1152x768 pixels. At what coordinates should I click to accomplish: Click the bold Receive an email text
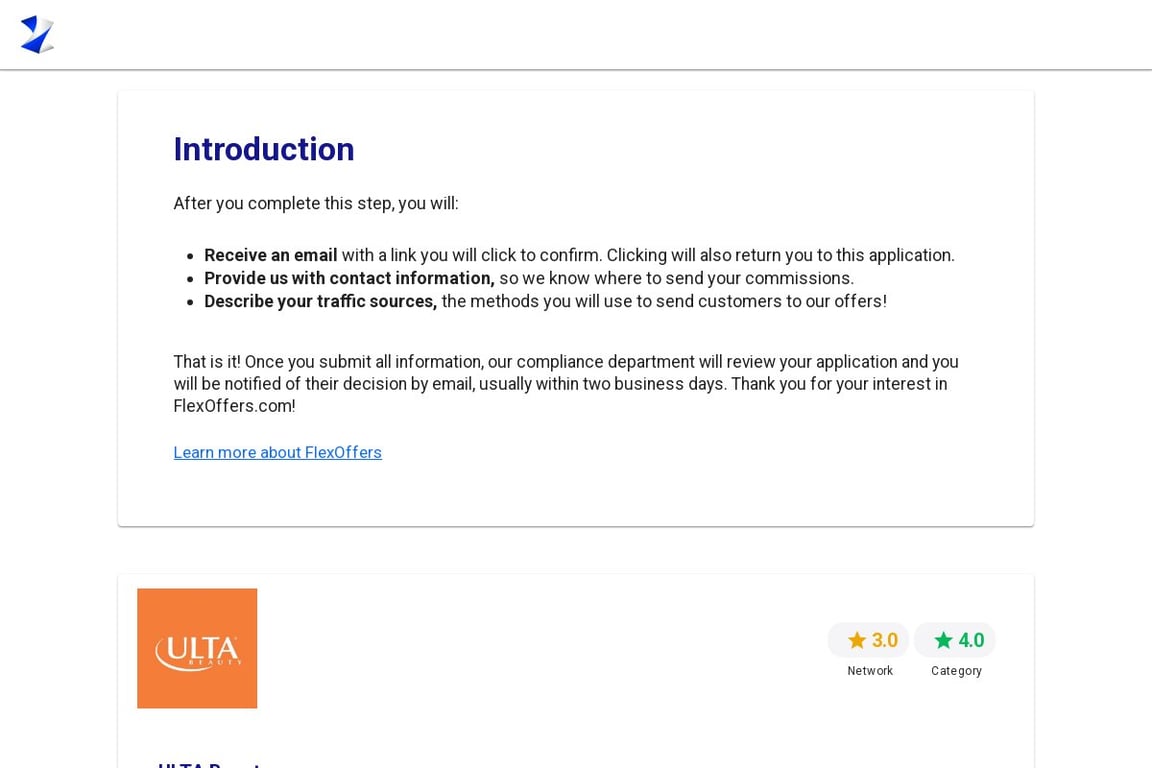(x=269, y=255)
